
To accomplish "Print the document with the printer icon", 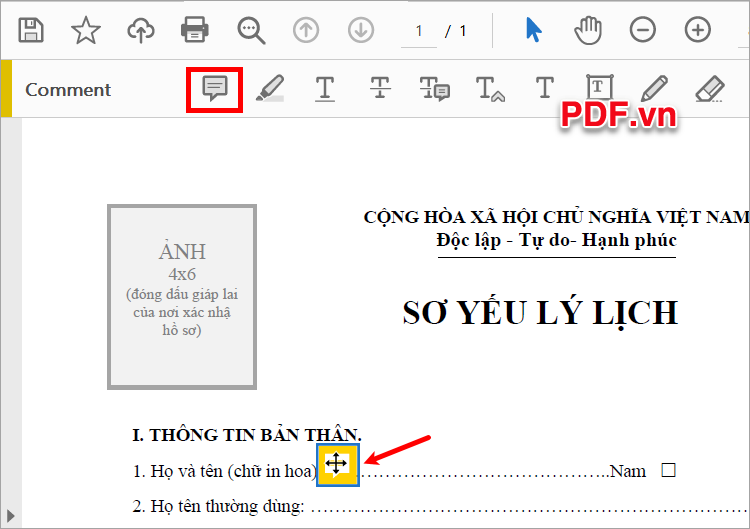I will (x=195, y=30).
